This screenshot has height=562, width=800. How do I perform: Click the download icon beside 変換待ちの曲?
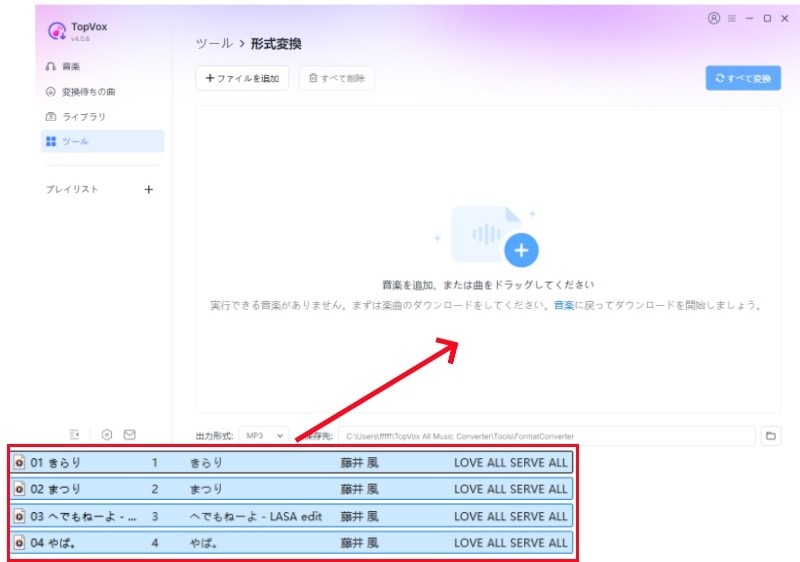[51, 92]
